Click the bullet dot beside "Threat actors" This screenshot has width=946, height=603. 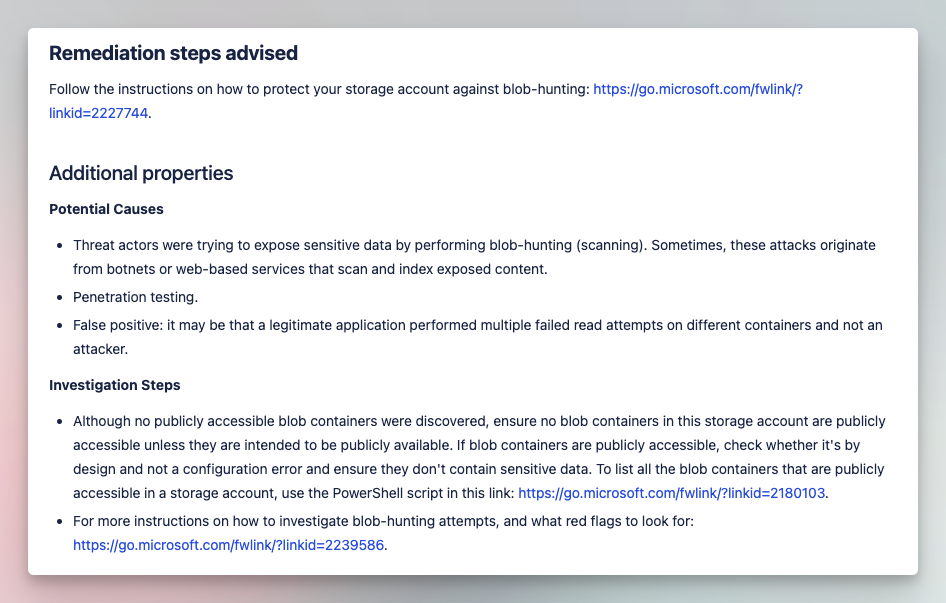pyautogui.click(x=60, y=246)
